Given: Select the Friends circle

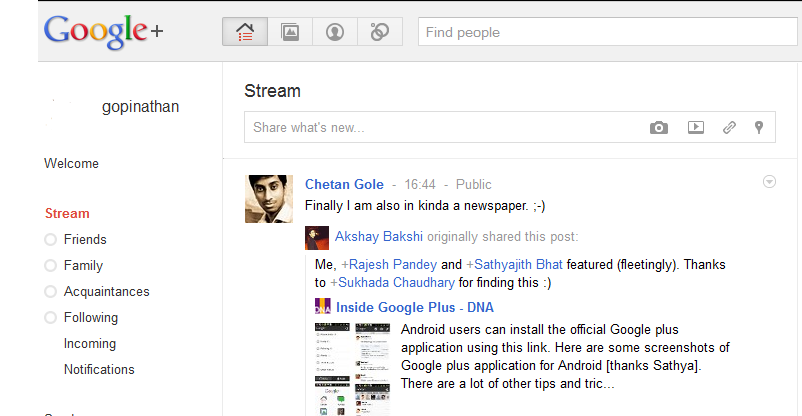Looking at the screenshot, I should (x=85, y=240).
